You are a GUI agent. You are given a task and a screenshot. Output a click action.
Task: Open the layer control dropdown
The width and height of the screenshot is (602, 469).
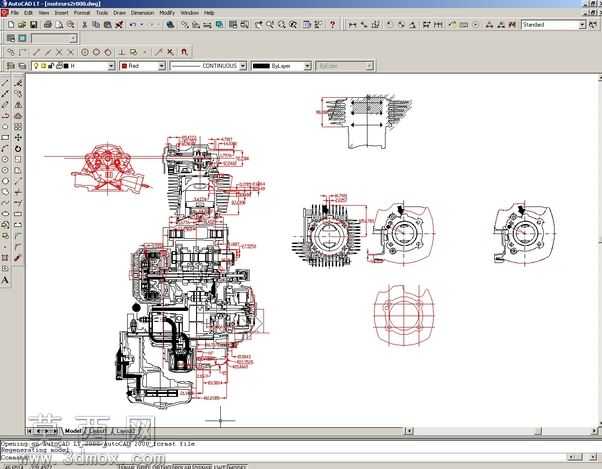pos(111,66)
